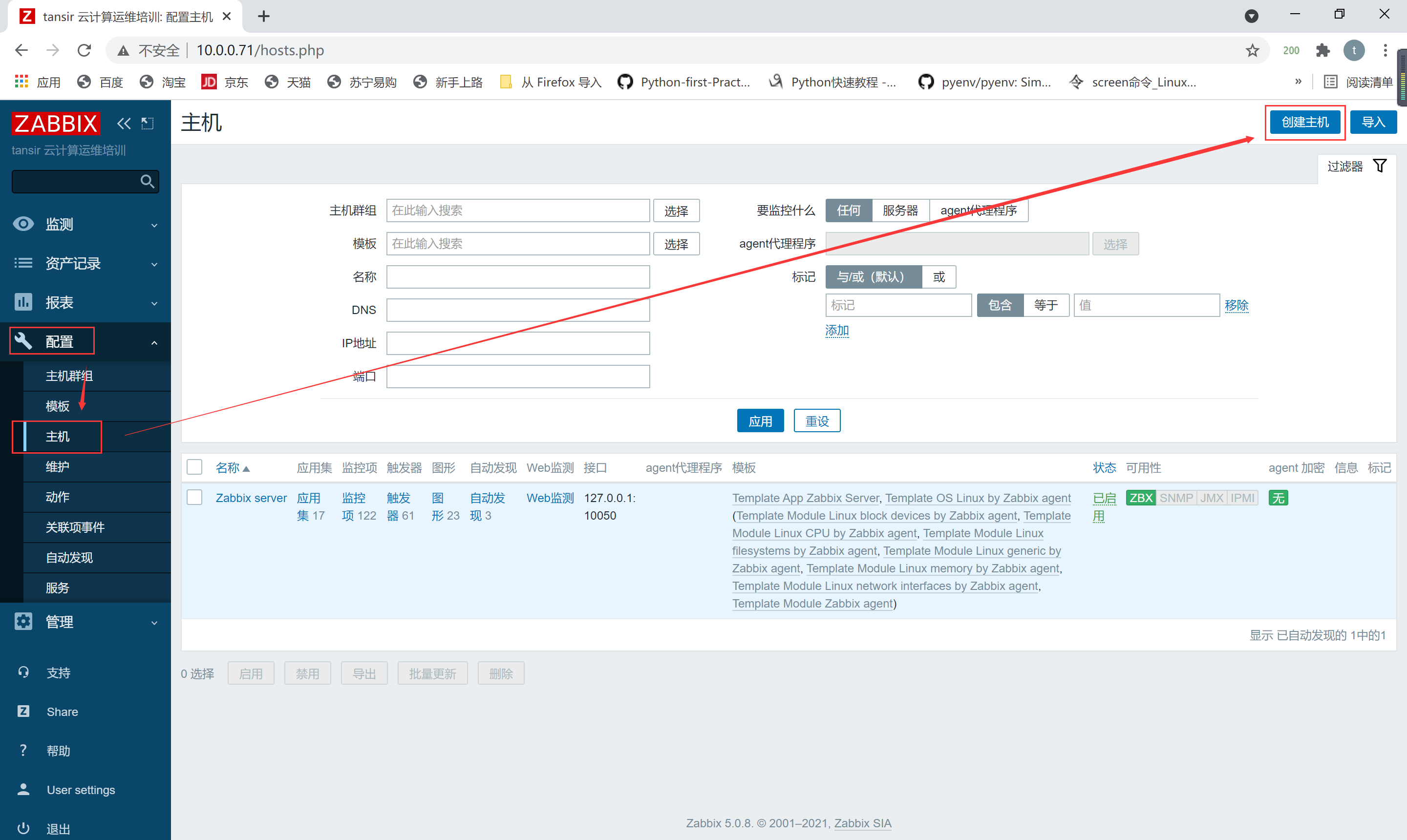
Task: Open the pyenv GitHub bookmark
Action: click(x=984, y=82)
